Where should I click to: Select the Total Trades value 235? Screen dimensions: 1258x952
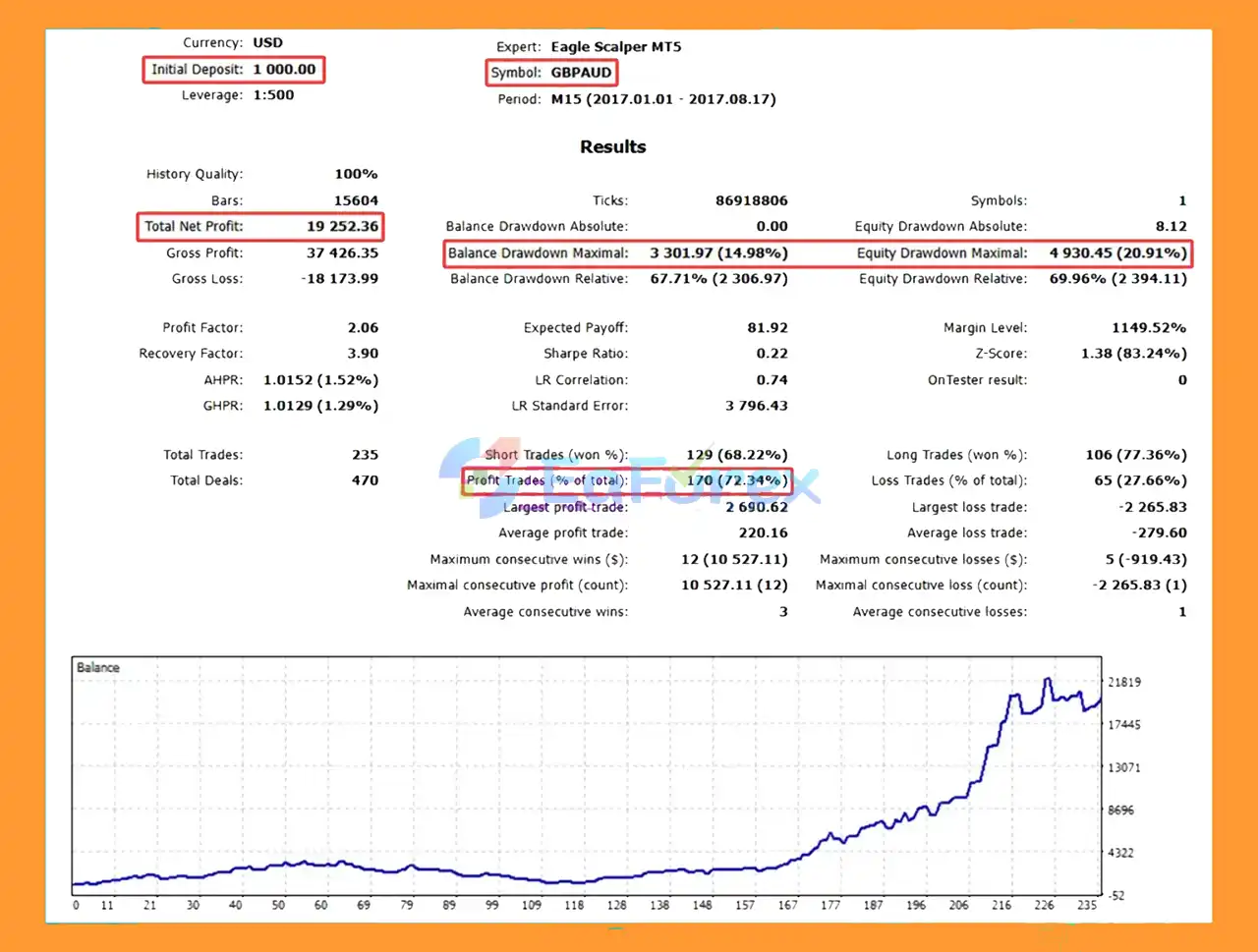365,455
